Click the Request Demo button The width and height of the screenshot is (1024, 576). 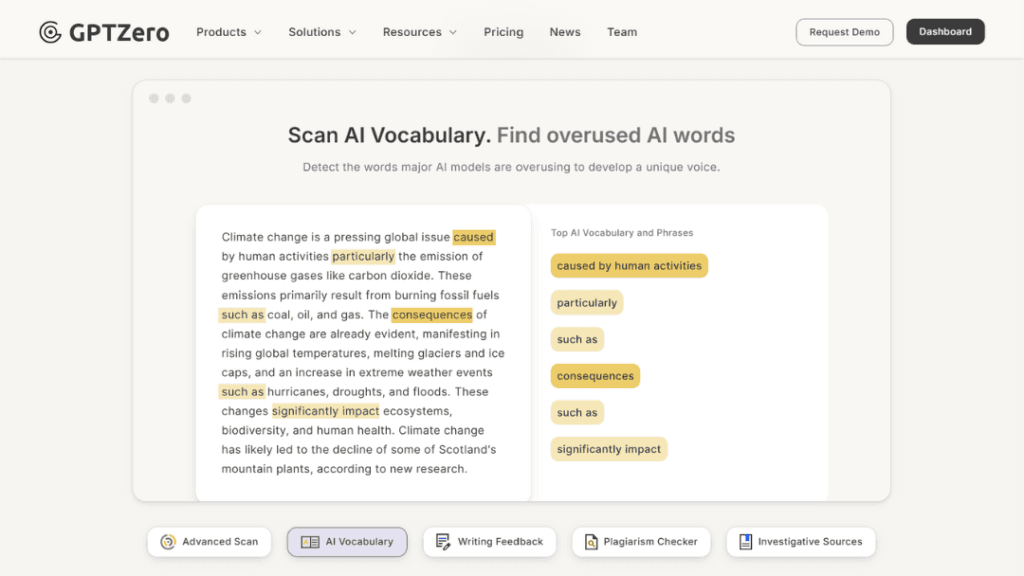tap(844, 32)
